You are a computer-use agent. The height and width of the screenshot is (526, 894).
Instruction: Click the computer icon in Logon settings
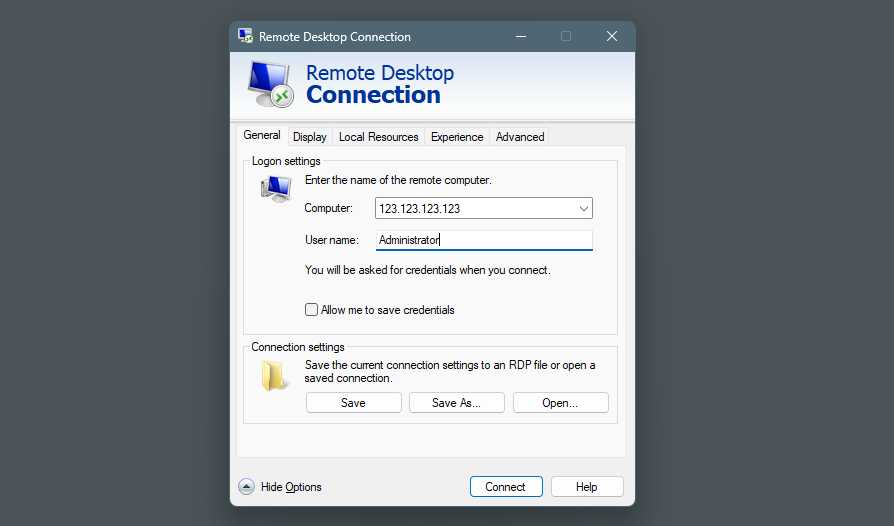click(x=275, y=188)
